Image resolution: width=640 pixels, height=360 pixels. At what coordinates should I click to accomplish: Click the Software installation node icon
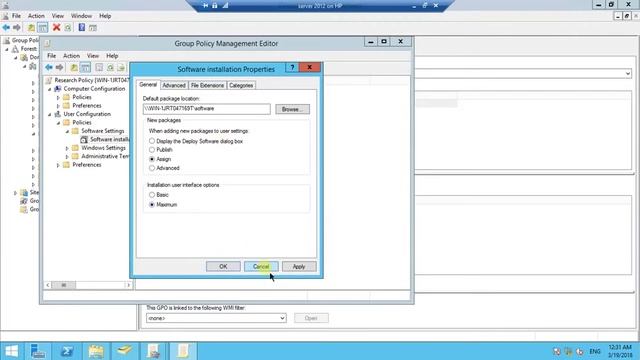(84, 140)
